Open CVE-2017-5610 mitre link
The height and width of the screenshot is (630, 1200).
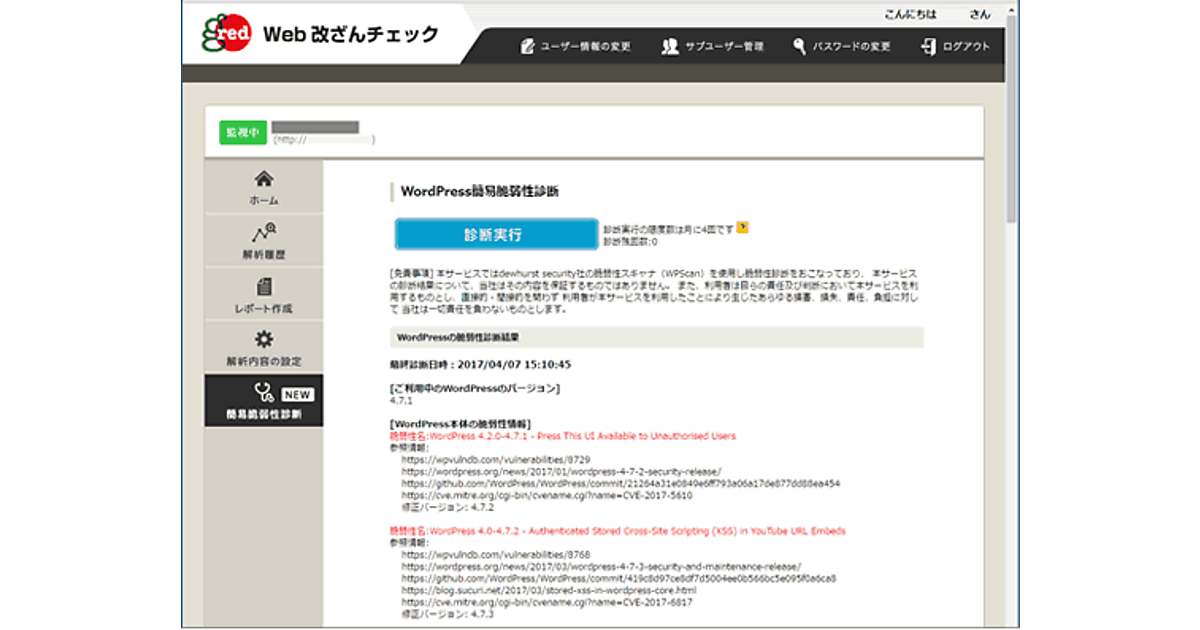click(546, 494)
